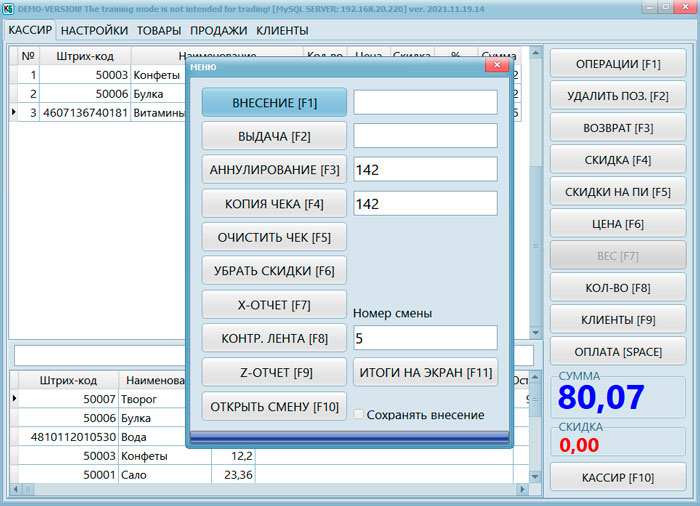Click the СКИДКА [F4] button
This screenshot has height=506, width=700.
[x=618, y=159]
